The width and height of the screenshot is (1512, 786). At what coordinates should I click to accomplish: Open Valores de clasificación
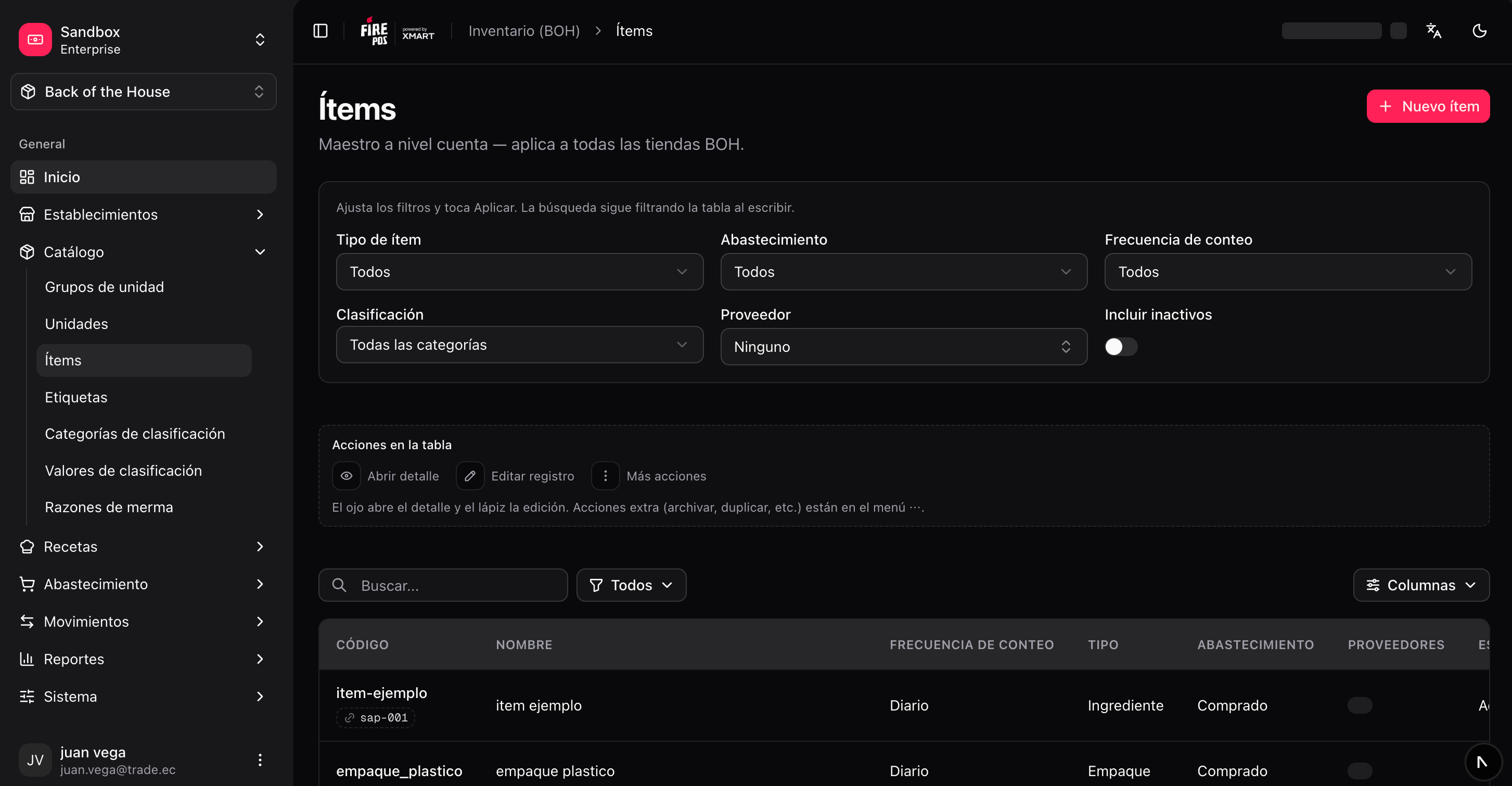coord(144,470)
